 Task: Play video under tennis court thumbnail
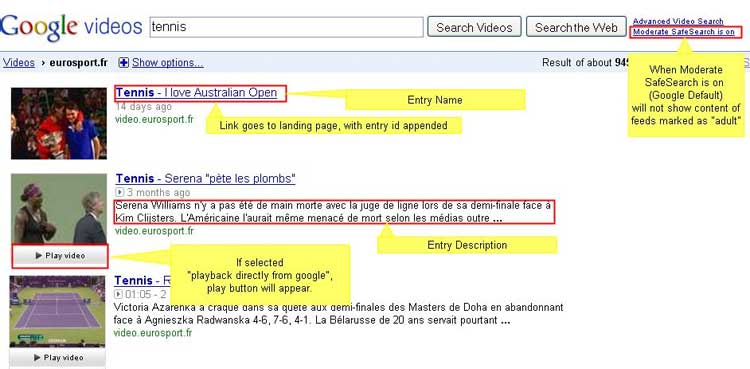58,358
